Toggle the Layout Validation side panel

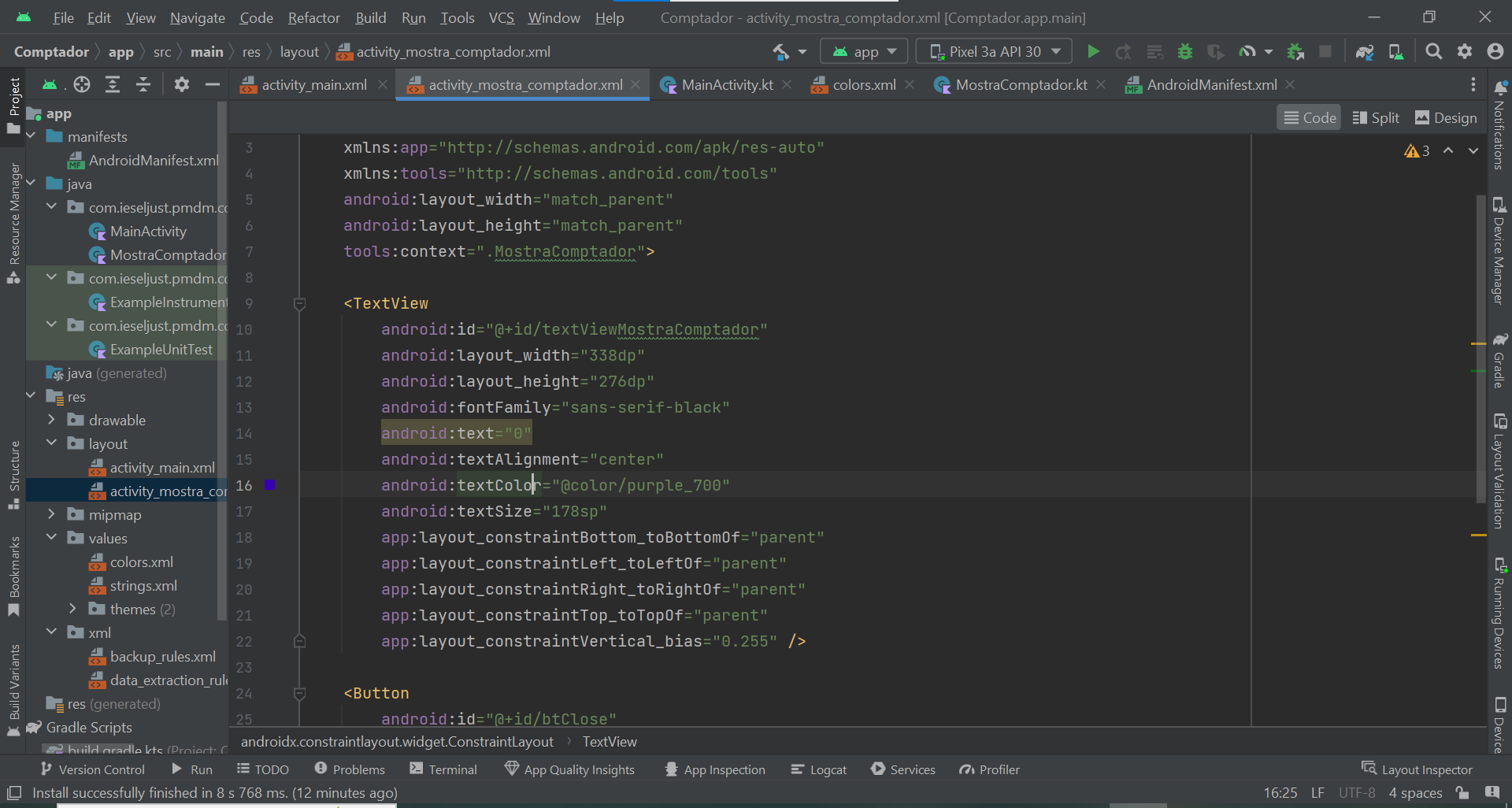pyautogui.click(x=1501, y=473)
